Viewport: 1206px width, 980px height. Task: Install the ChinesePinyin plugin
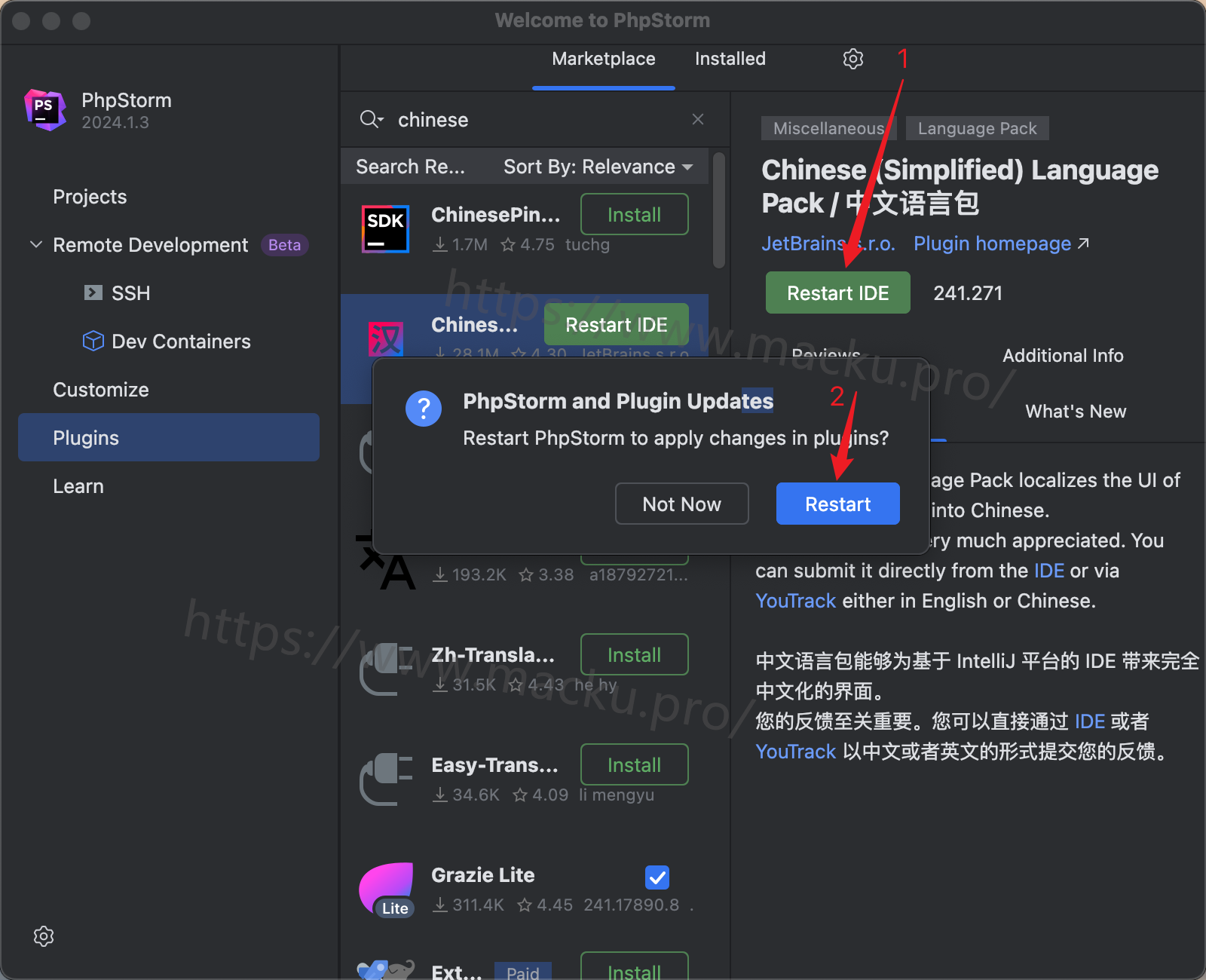[x=635, y=214]
